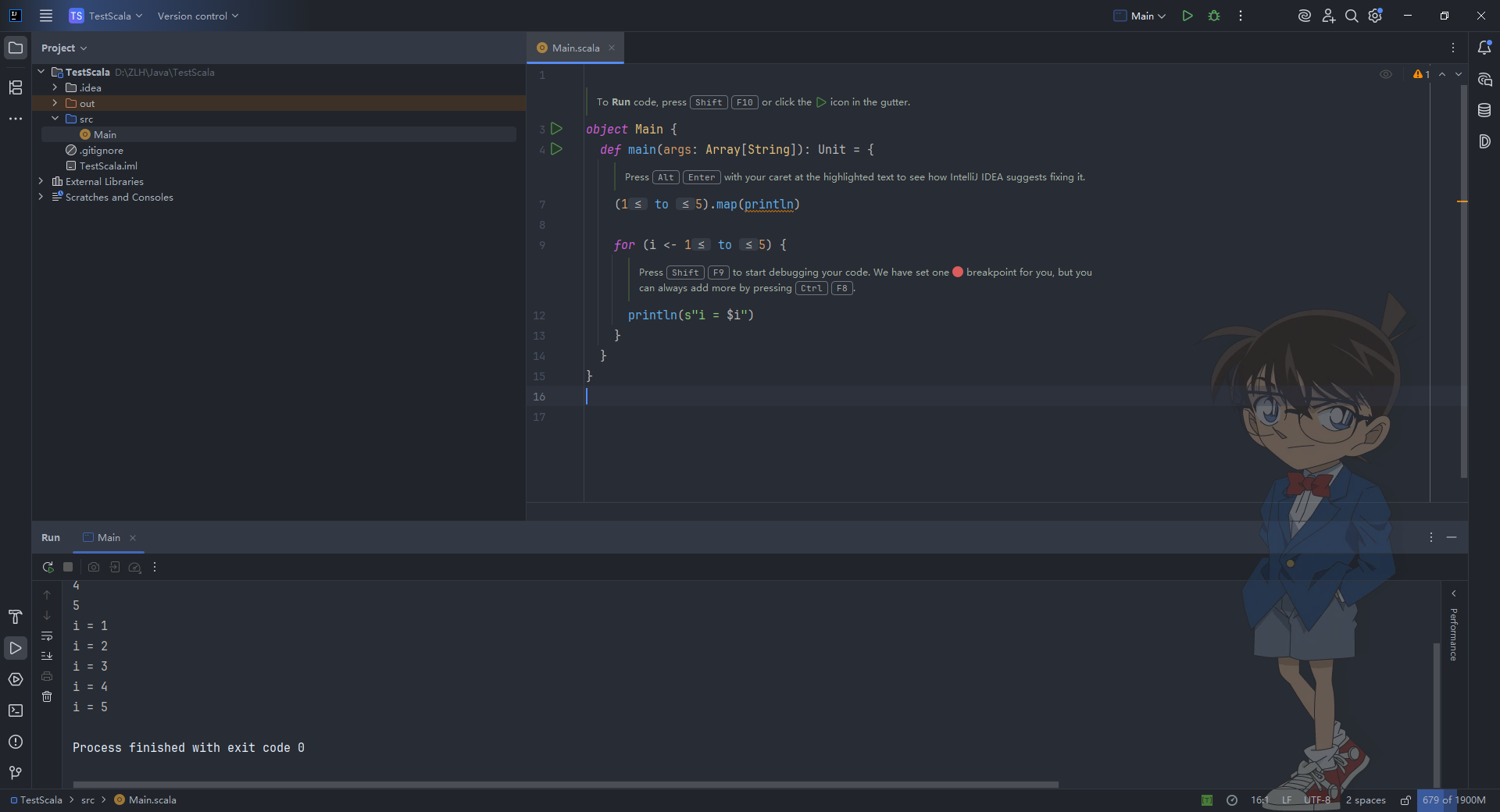Viewport: 1500px width, 812px height.
Task: Open Search Everywhere magnifier
Action: click(x=1352, y=16)
